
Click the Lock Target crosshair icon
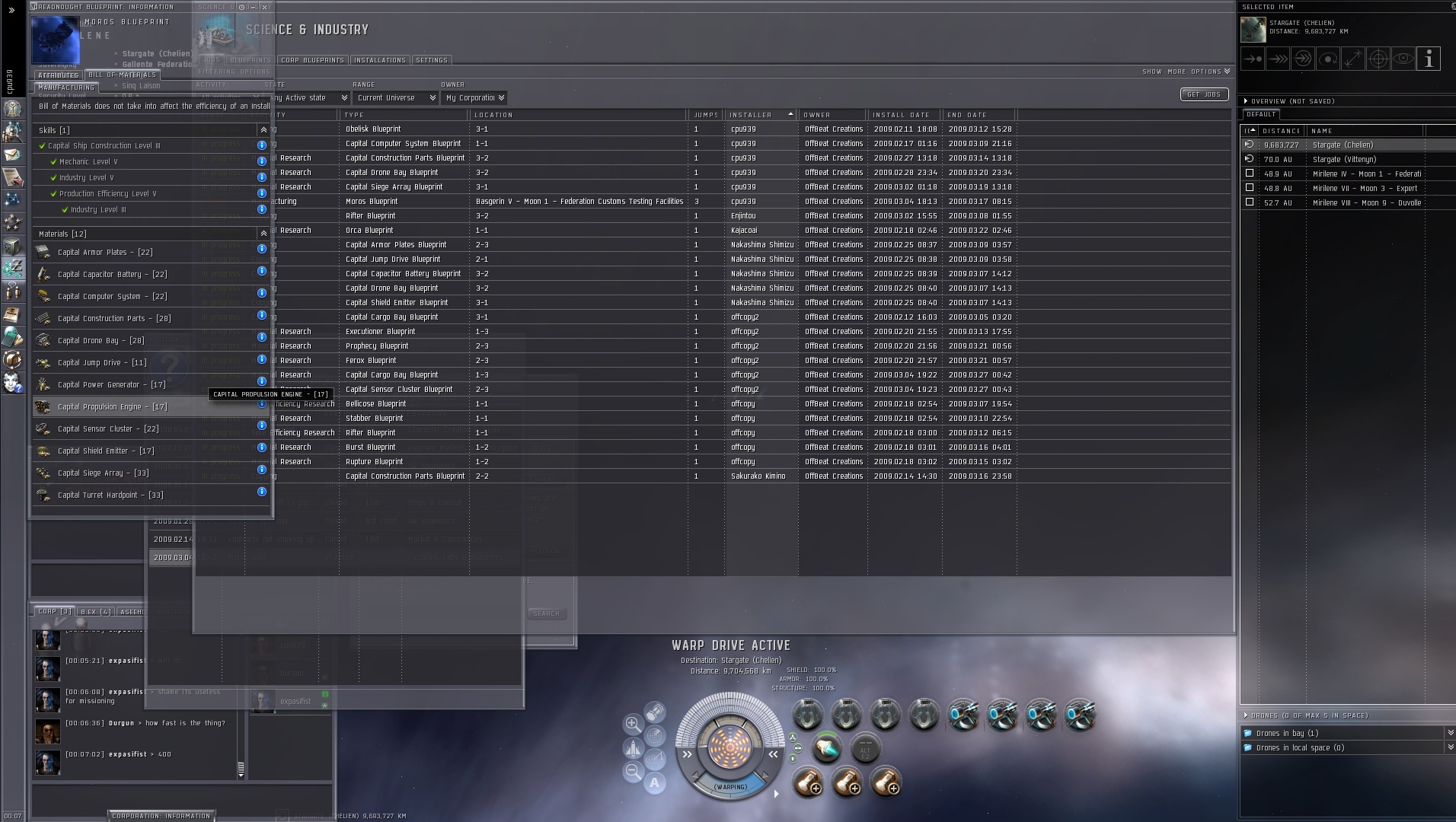click(x=1378, y=59)
